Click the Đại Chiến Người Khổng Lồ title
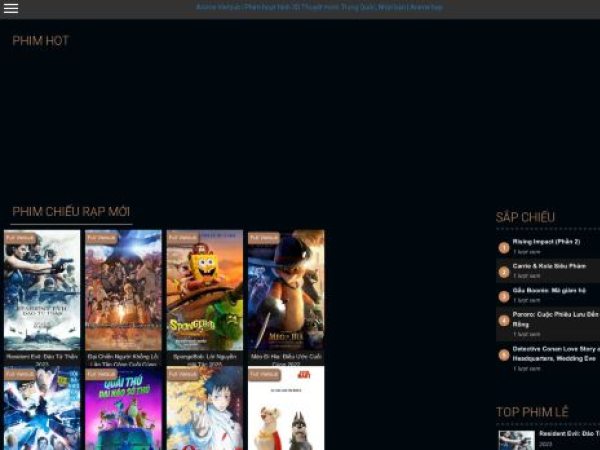This screenshot has width=600, height=450. [123, 359]
